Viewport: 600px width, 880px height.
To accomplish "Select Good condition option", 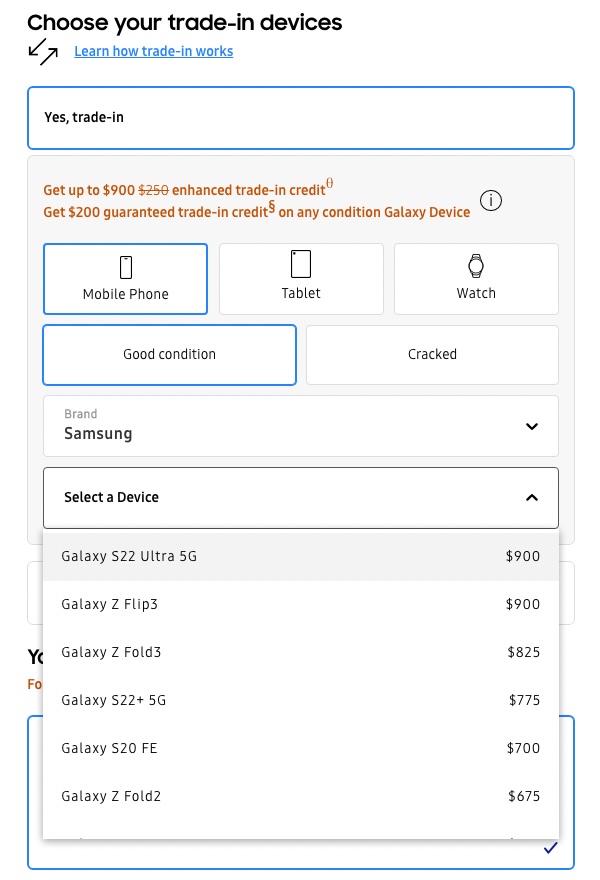I will click(170, 354).
